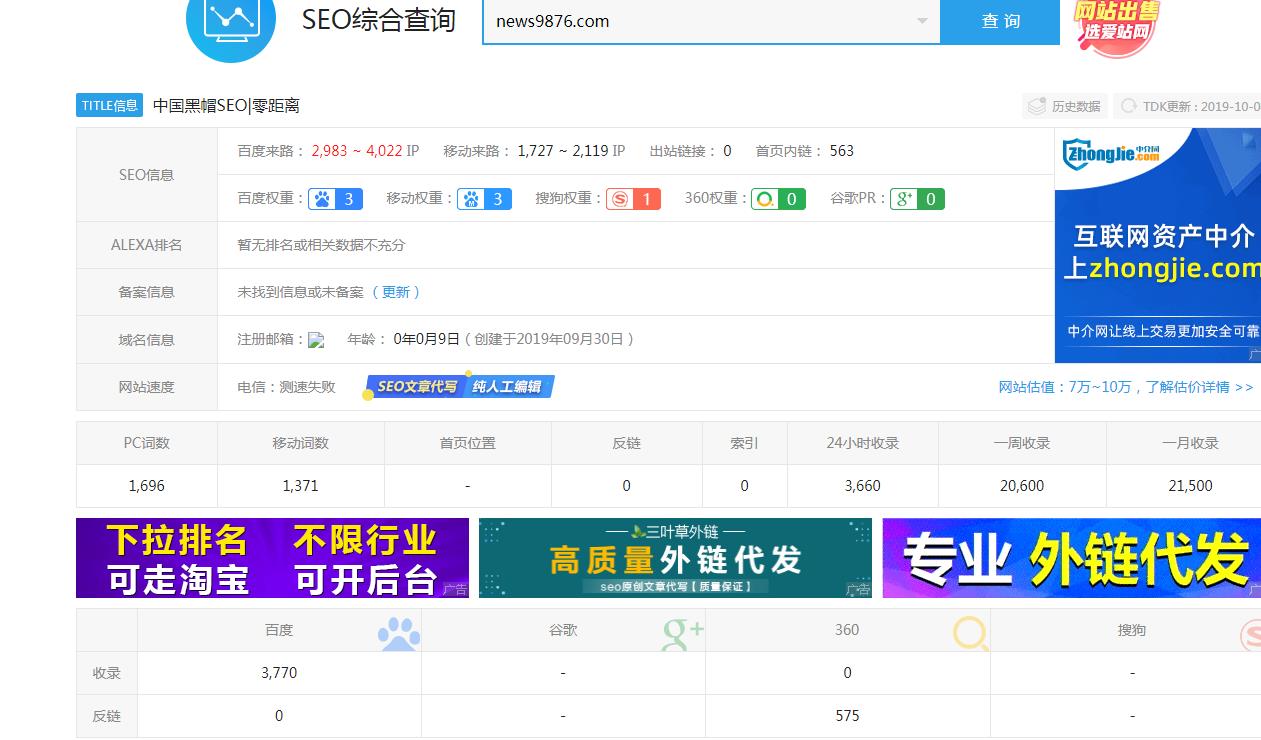Click the 24小时收录 value 3,660
The width and height of the screenshot is (1261, 740).
pyautogui.click(x=862, y=486)
